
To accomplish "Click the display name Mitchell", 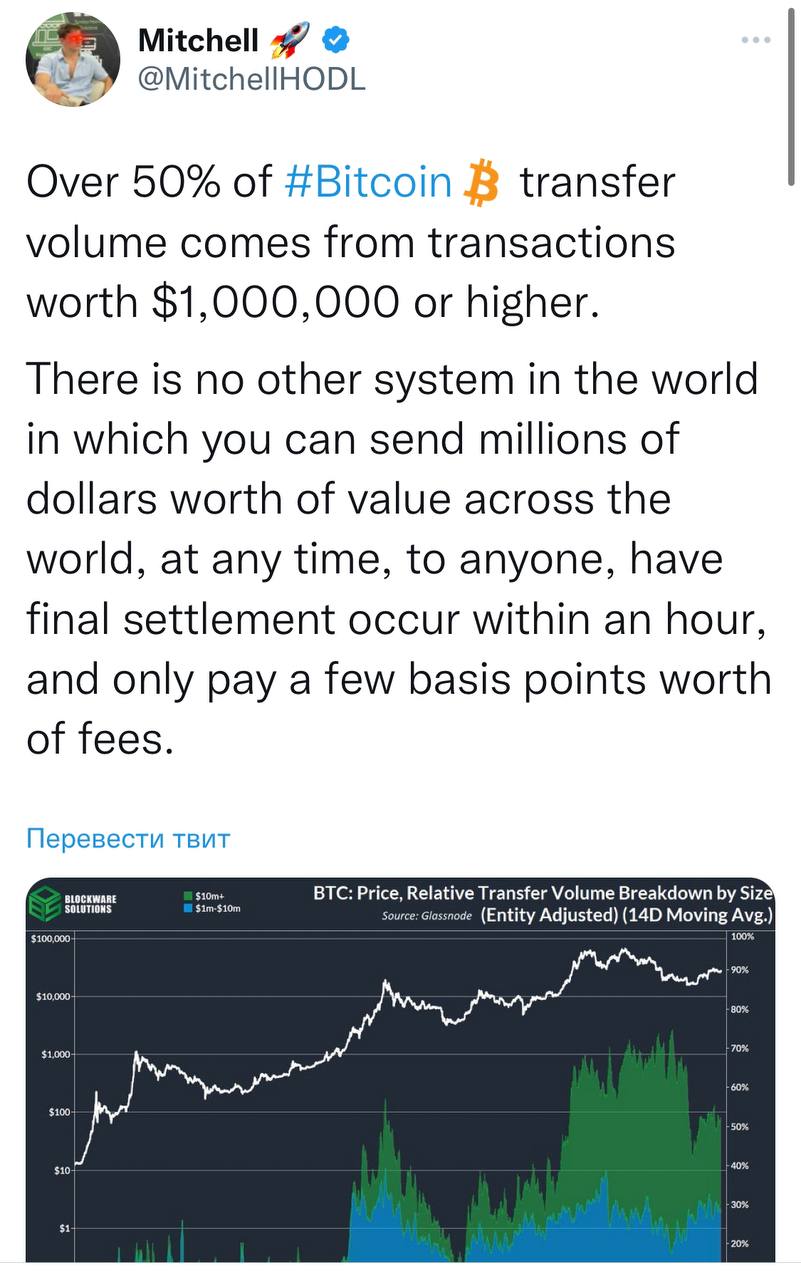I will click(x=197, y=40).
